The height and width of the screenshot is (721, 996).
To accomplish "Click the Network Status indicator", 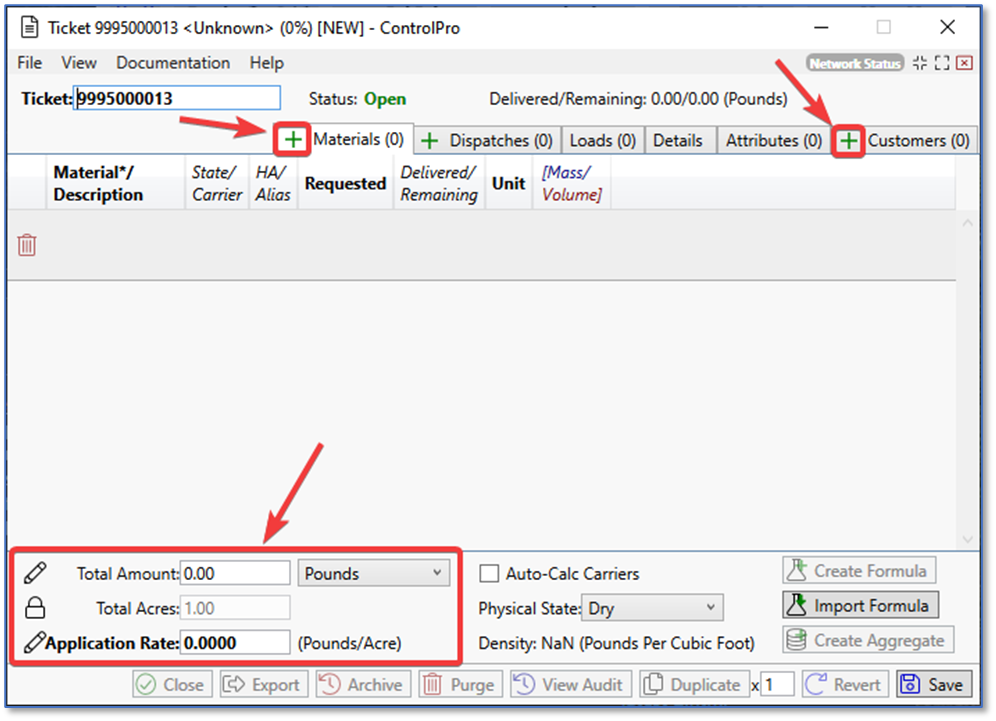I will tap(855, 63).
